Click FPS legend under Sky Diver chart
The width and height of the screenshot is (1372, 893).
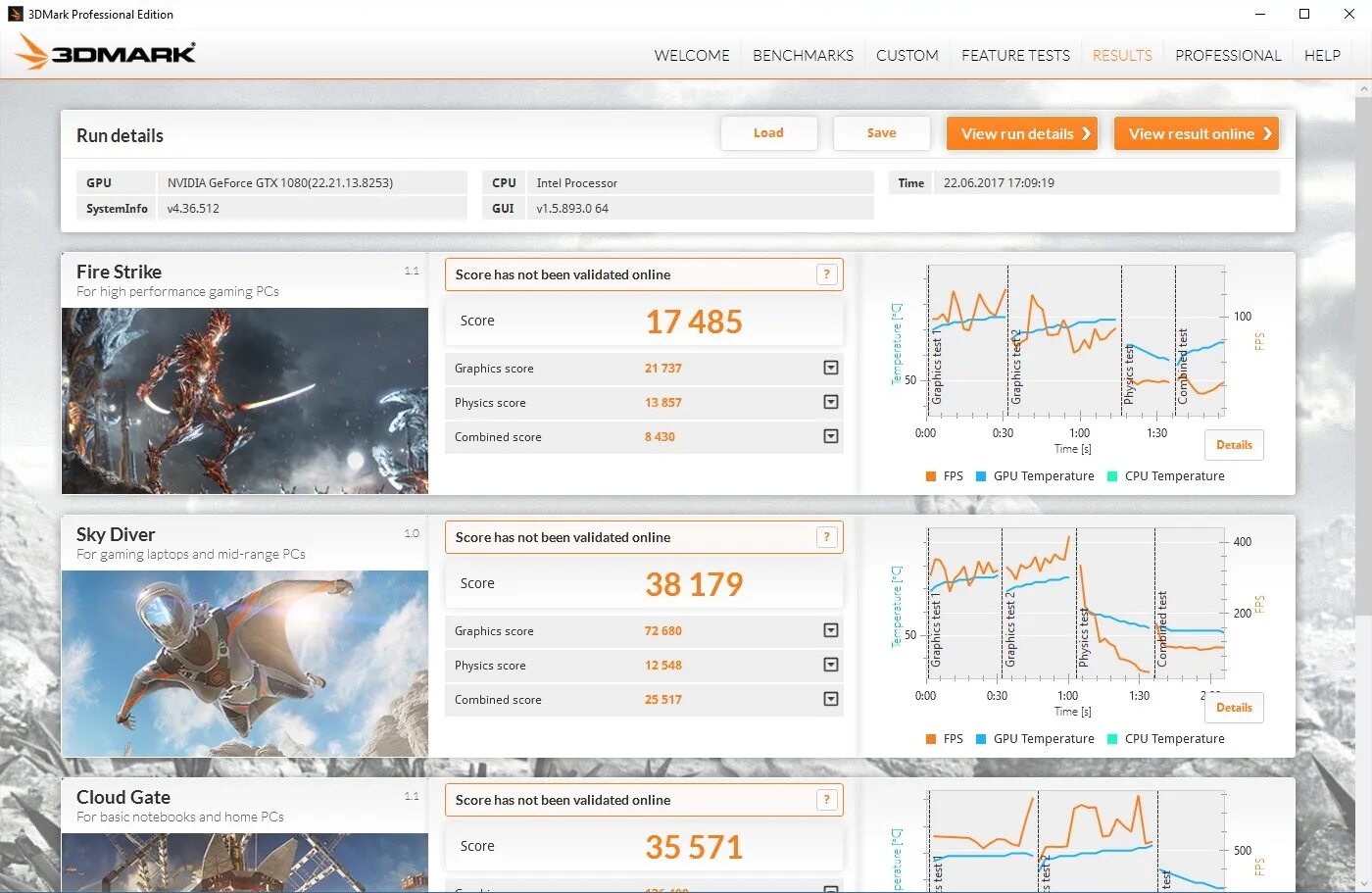[945, 739]
